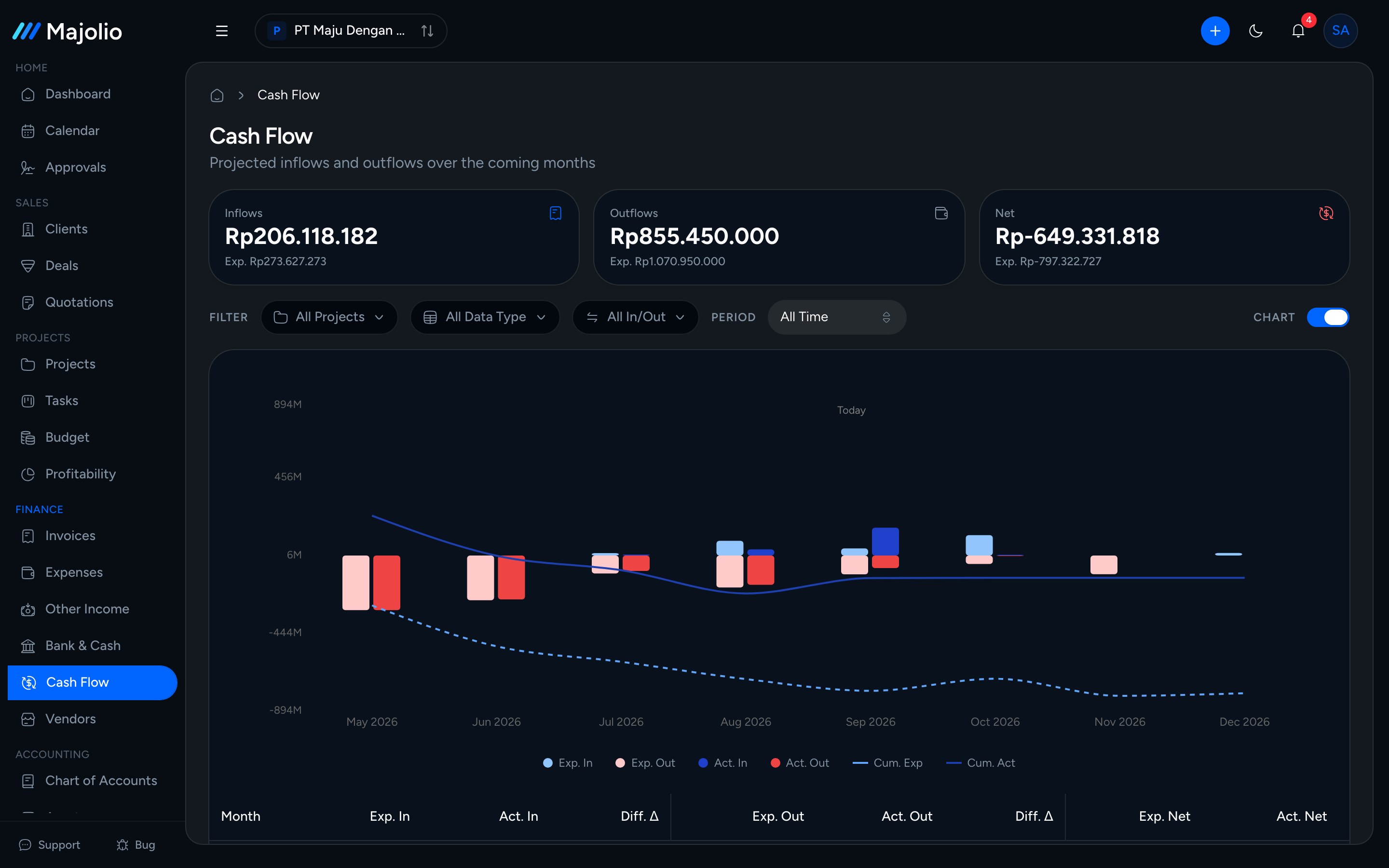Toggle Exp. In legend series
Screen dimensions: 1389x868
[x=567, y=763]
